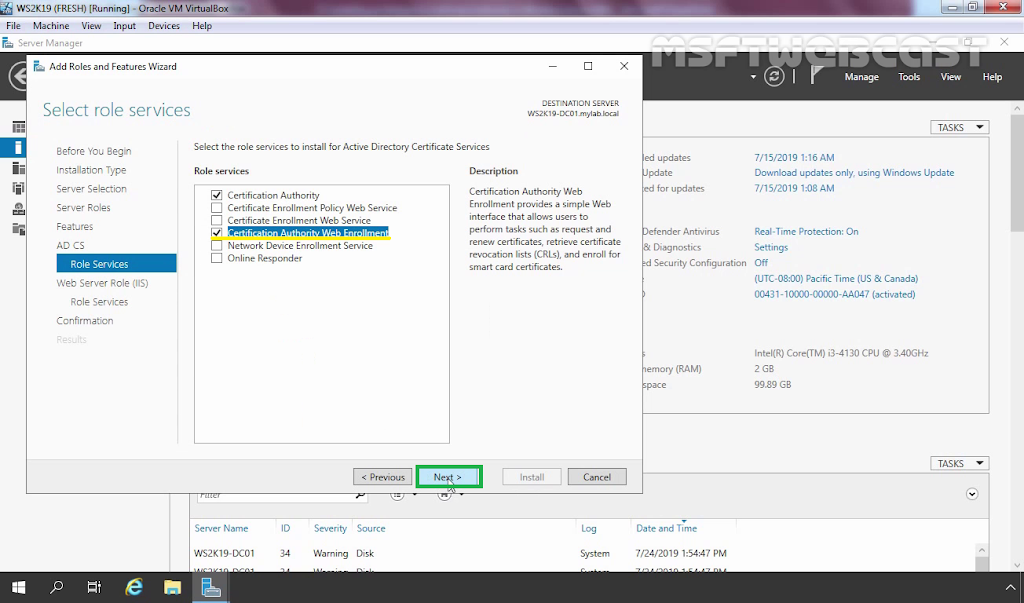Viewport: 1024px width, 603px height.
Task: Open VirtualBox File menu
Action: (13, 25)
